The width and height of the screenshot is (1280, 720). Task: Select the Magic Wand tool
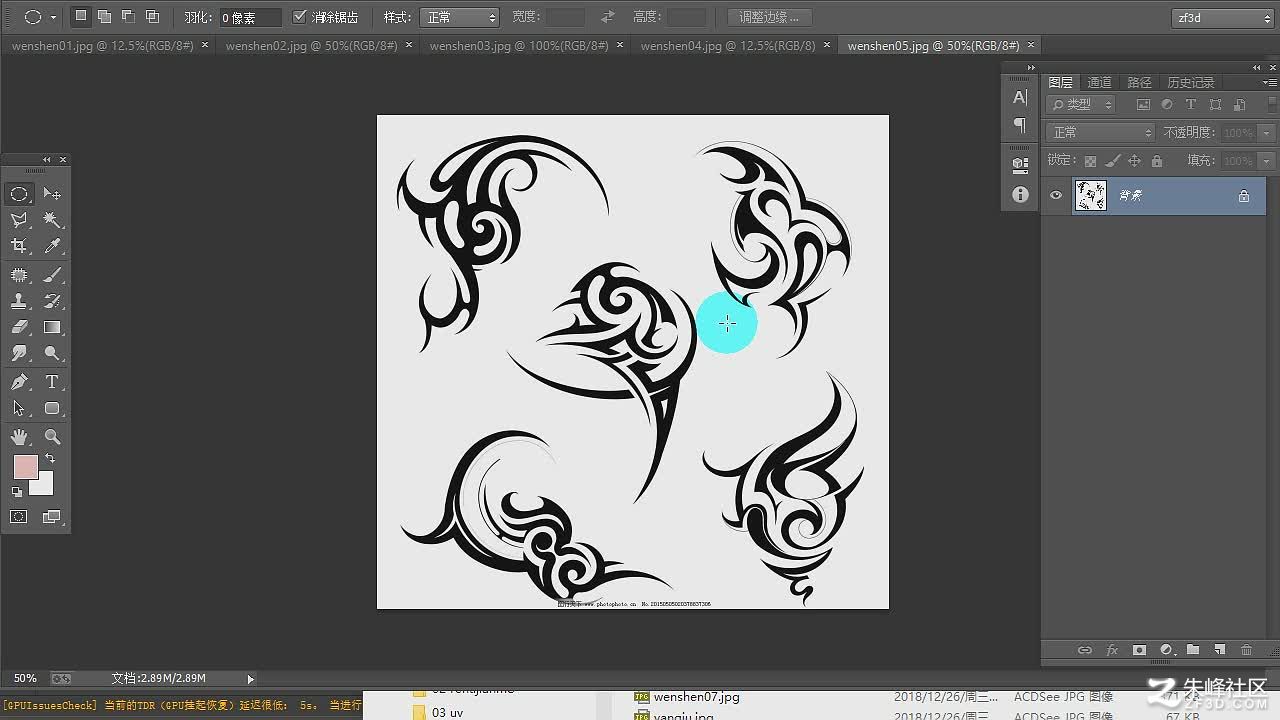[52, 220]
